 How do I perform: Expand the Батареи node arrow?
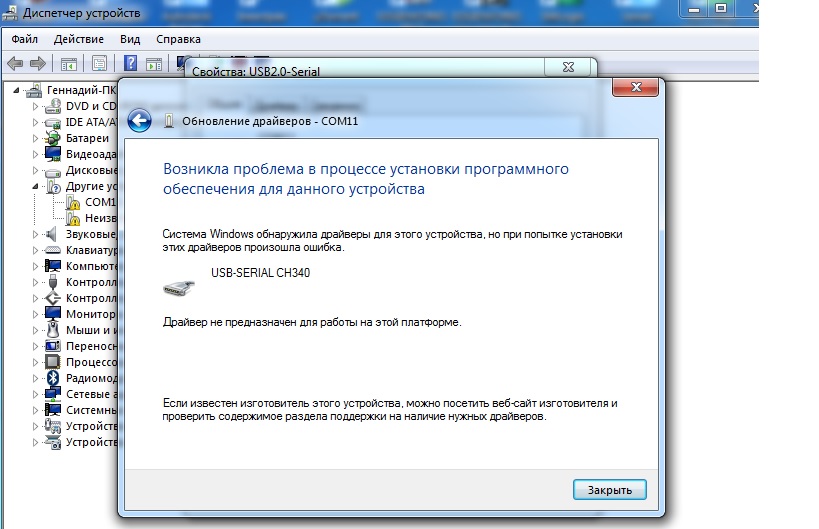click(35, 138)
